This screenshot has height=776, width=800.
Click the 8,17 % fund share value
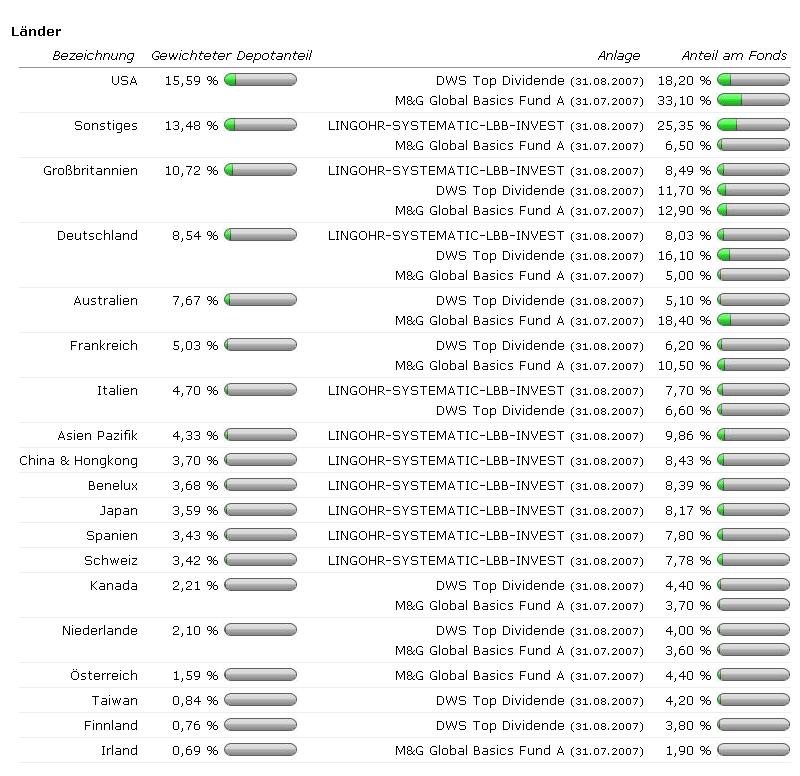tap(688, 511)
